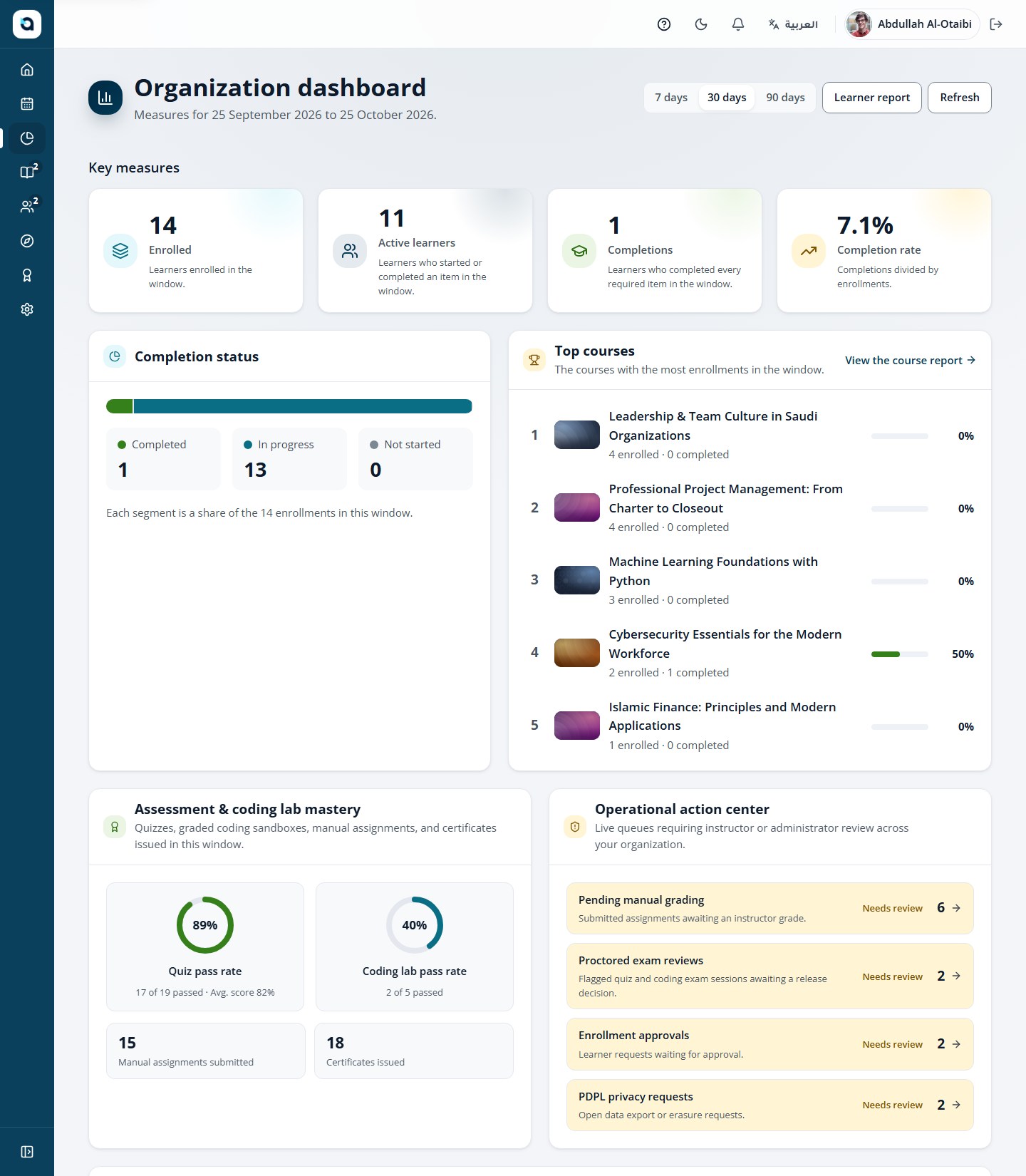The image size is (1026, 1176).
Task: Click the Quiz pass rate 89% ring
Action: click(205, 925)
